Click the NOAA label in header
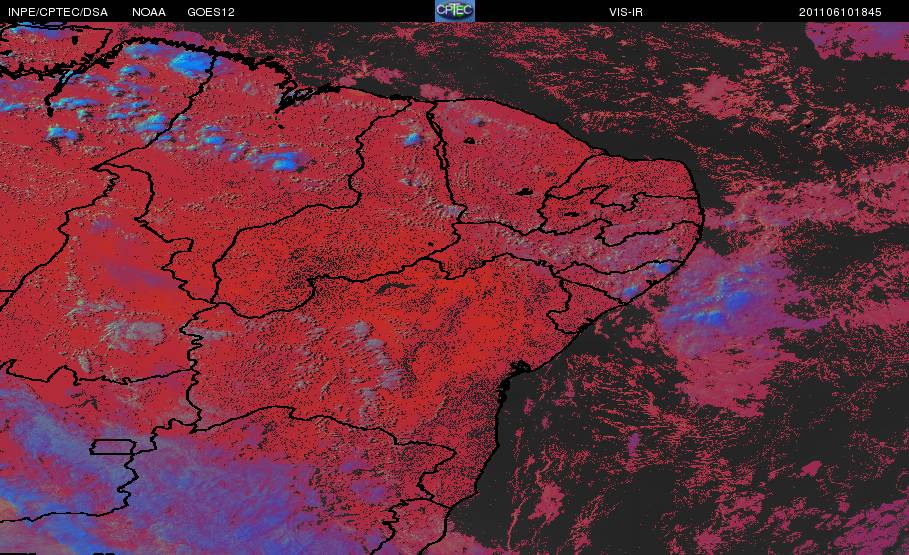Viewport: 909px width, 555px height. 148,12
